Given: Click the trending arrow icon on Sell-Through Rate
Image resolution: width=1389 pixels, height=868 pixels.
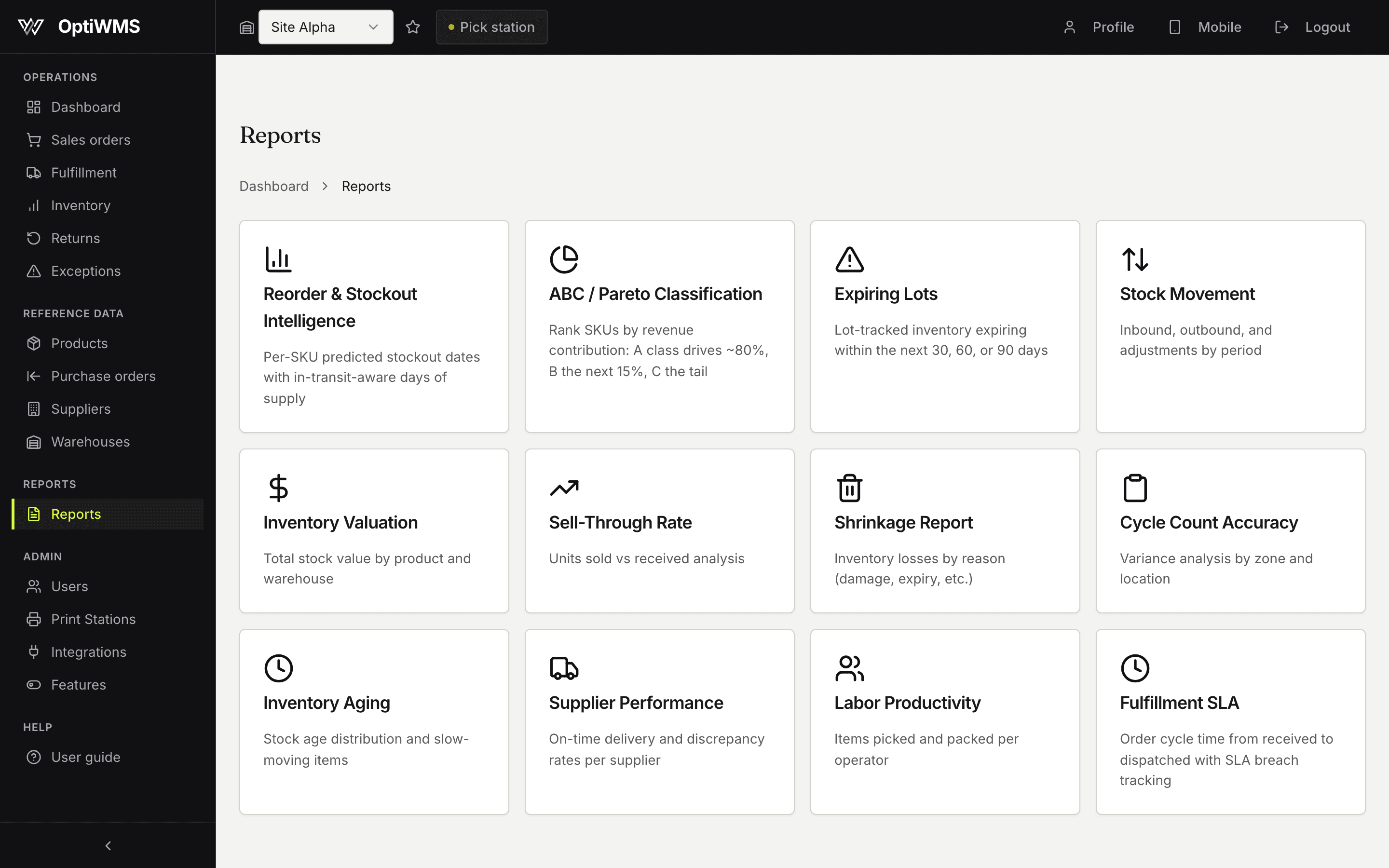Looking at the screenshot, I should 564,488.
